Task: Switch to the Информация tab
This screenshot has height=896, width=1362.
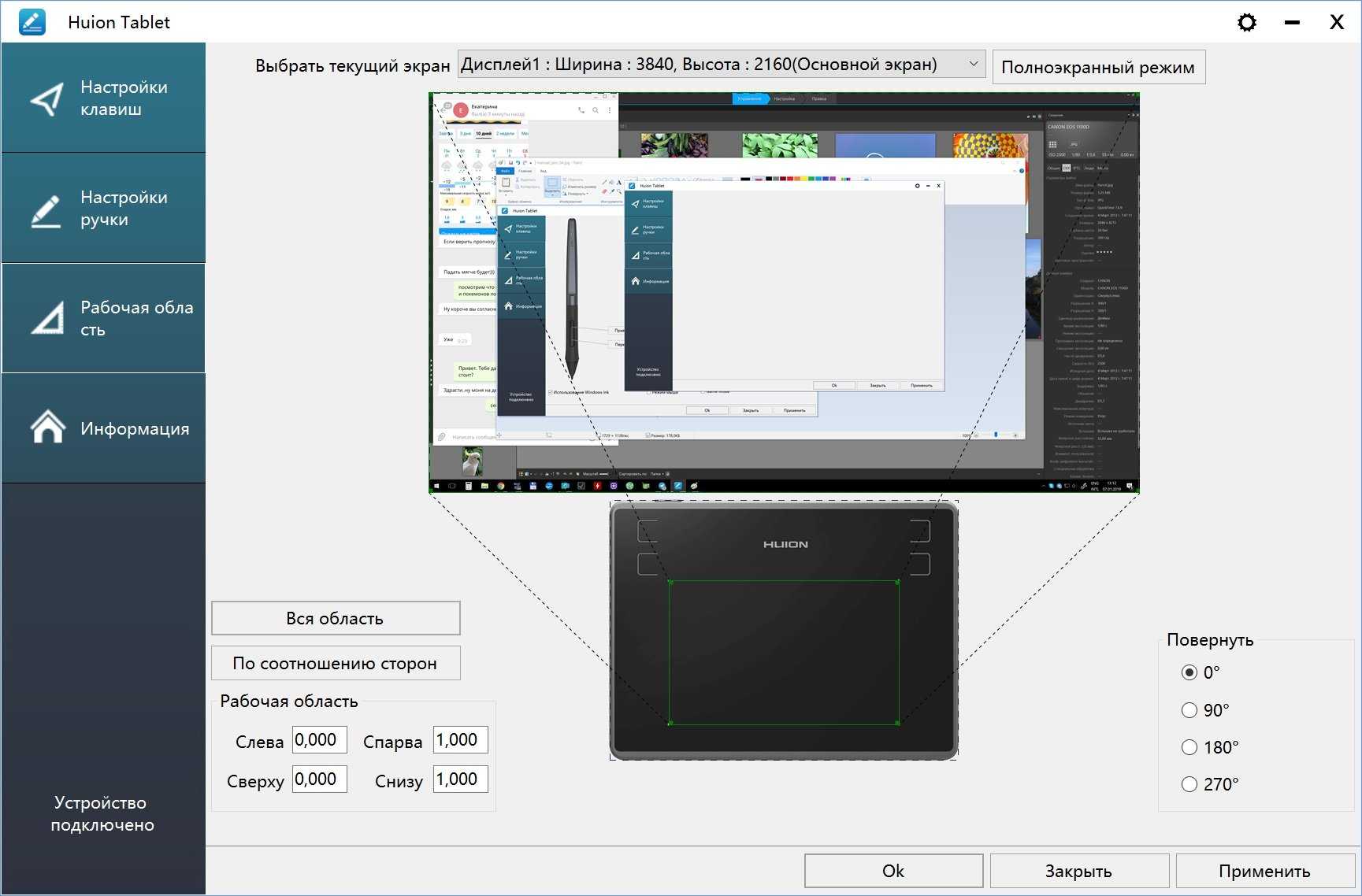Action: point(134,428)
